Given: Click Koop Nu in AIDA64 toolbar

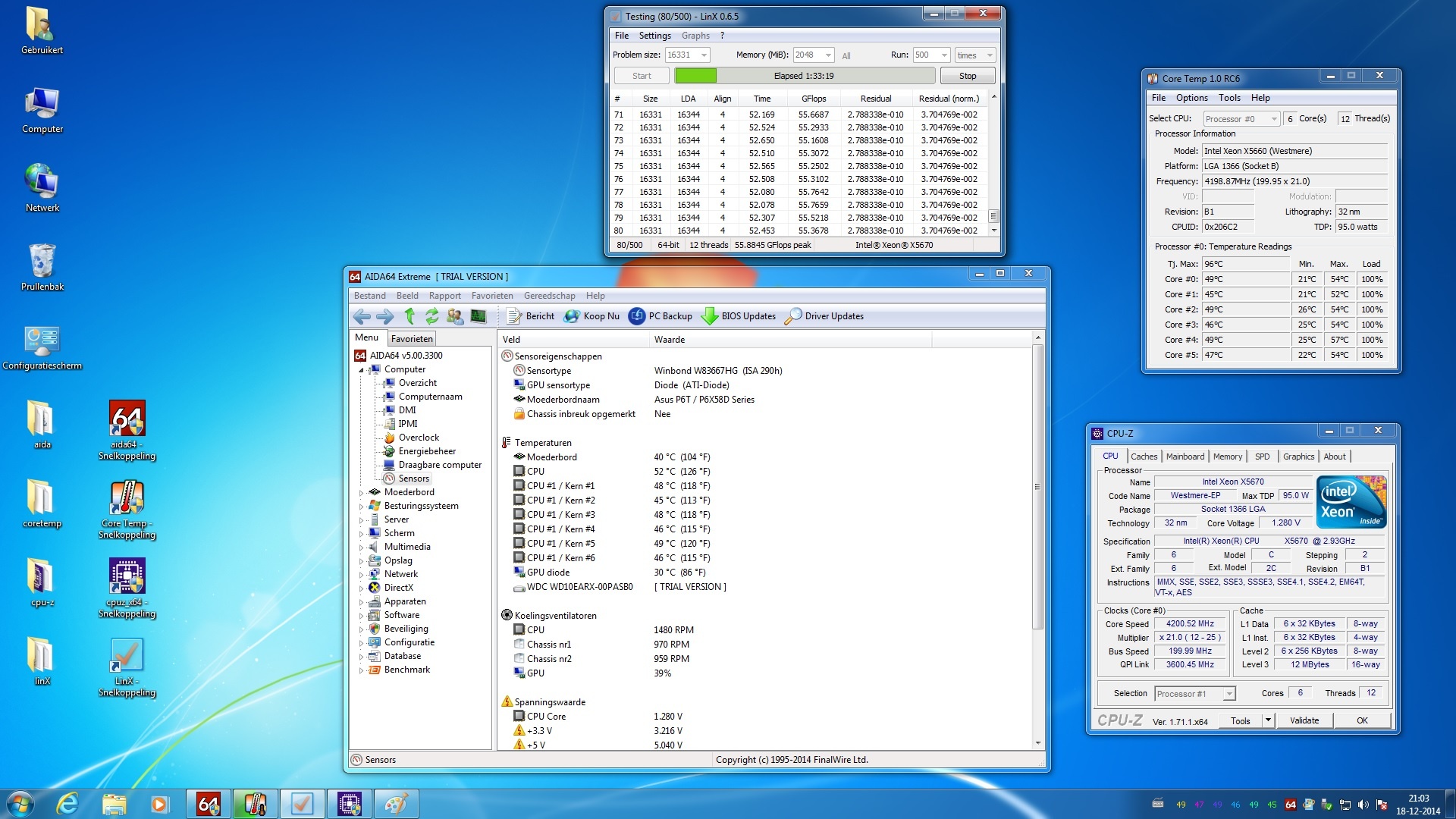Looking at the screenshot, I should [591, 316].
